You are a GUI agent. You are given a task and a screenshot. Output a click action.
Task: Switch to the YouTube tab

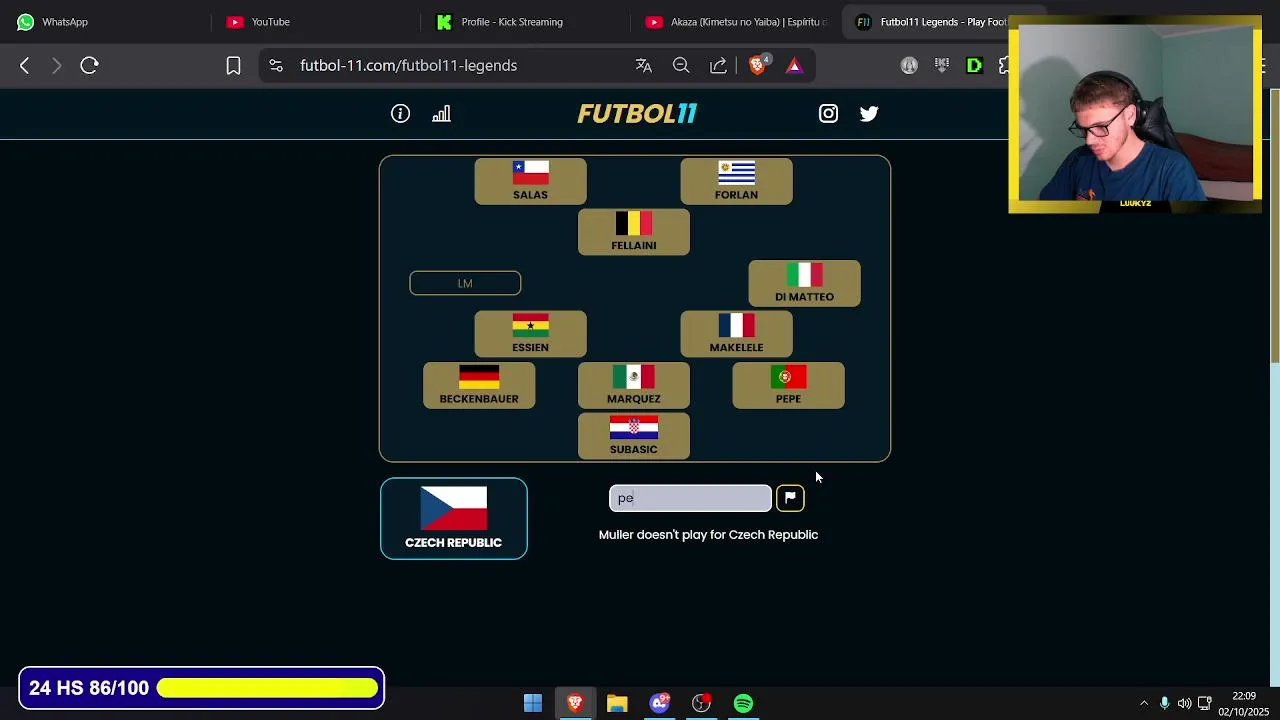(315, 22)
